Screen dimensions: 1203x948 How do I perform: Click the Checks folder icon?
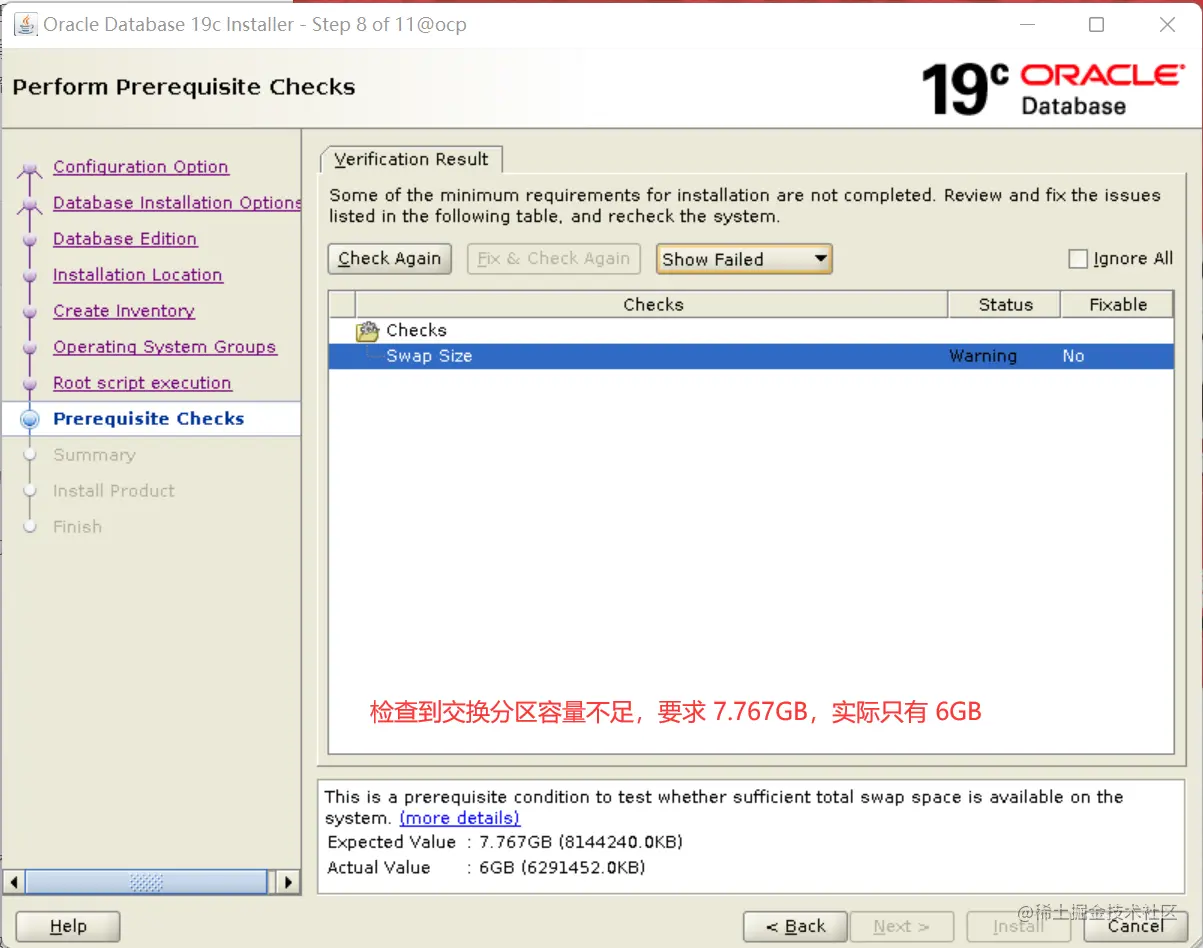point(368,331)
